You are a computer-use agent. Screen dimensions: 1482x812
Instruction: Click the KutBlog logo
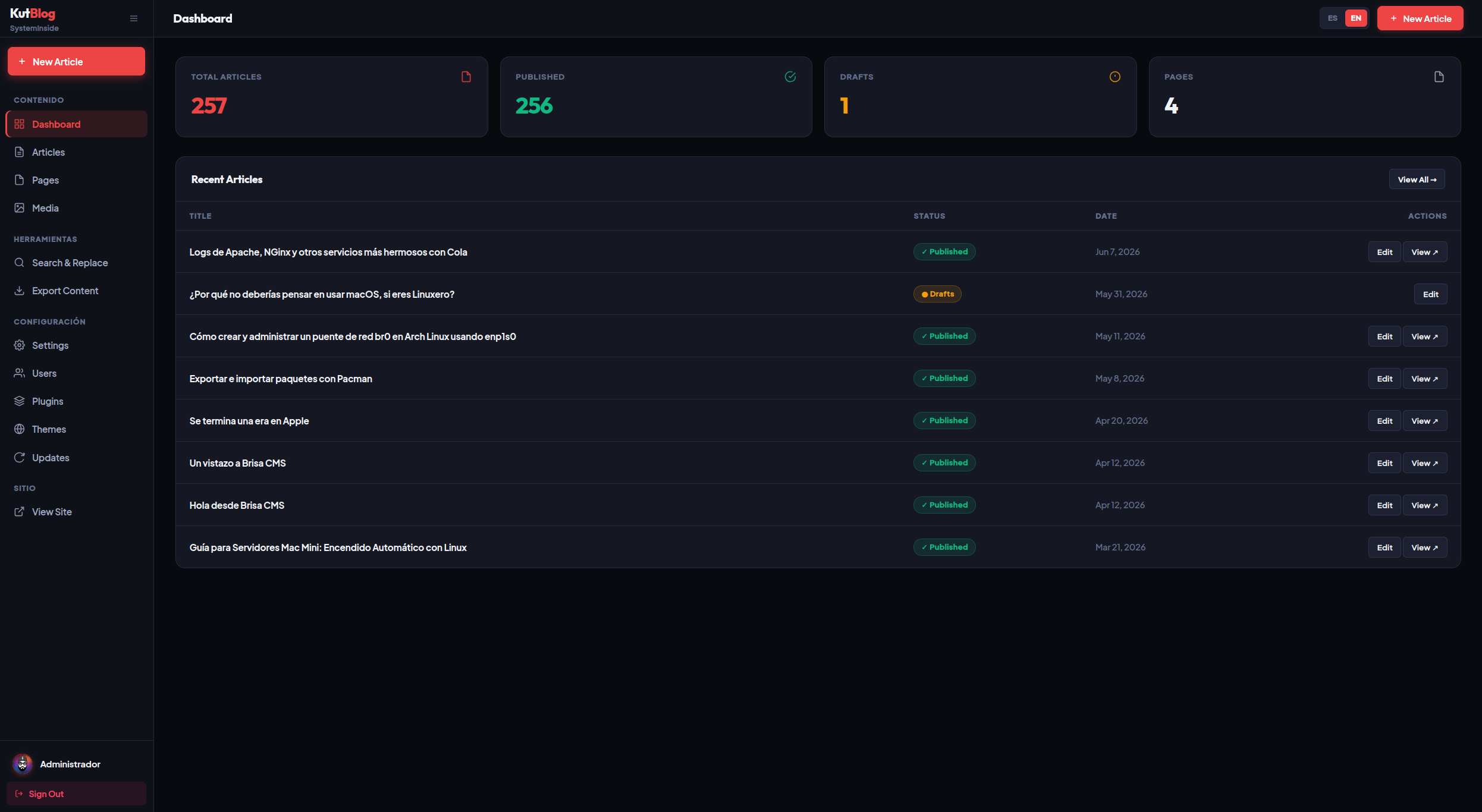(33, 14)
